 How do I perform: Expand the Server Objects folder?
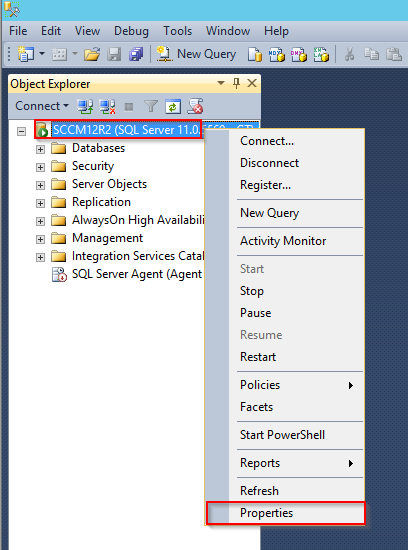[x=40, y=185]
